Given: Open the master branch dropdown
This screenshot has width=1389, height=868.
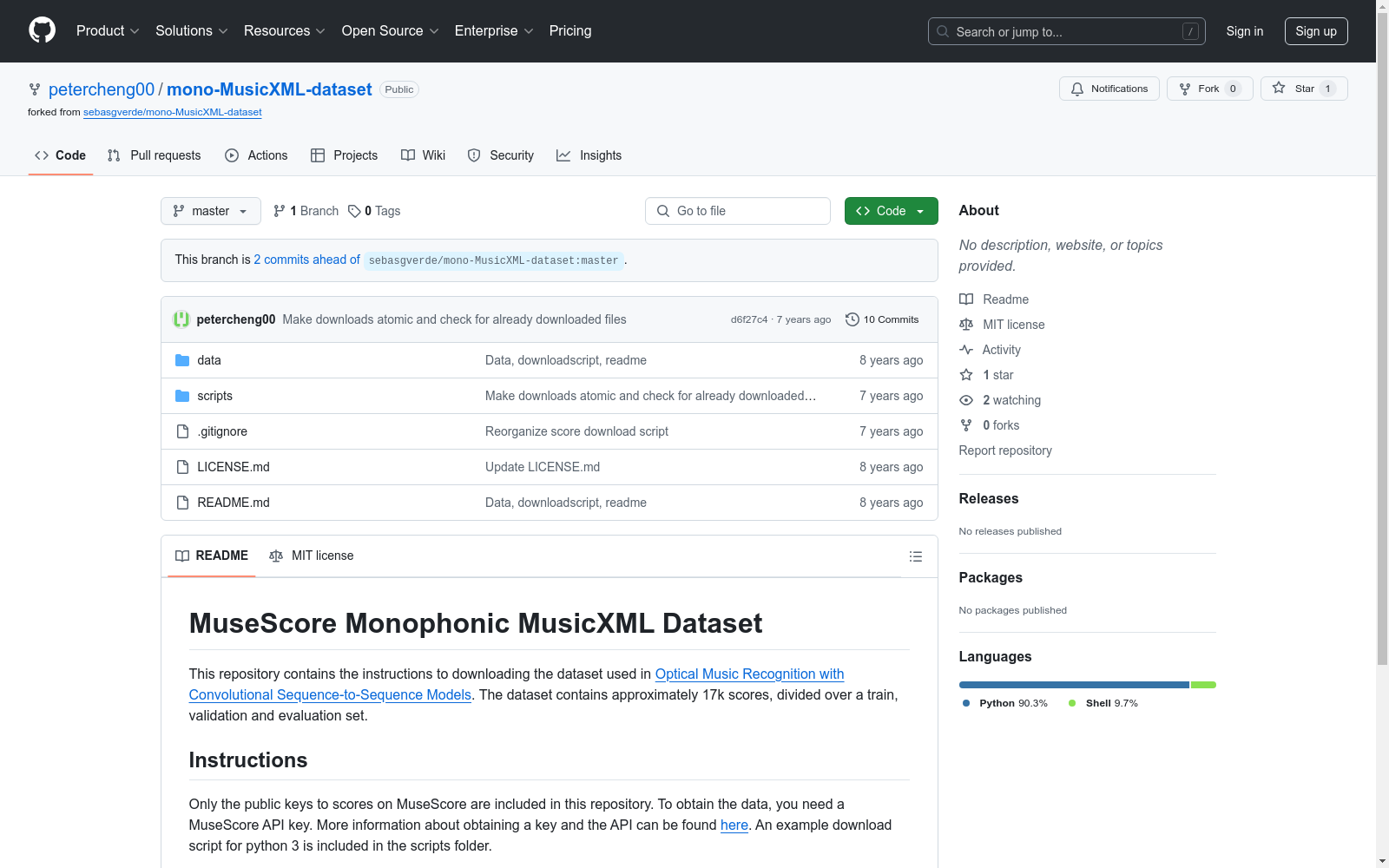Looking at the screenshot, I should click(211, 211).
